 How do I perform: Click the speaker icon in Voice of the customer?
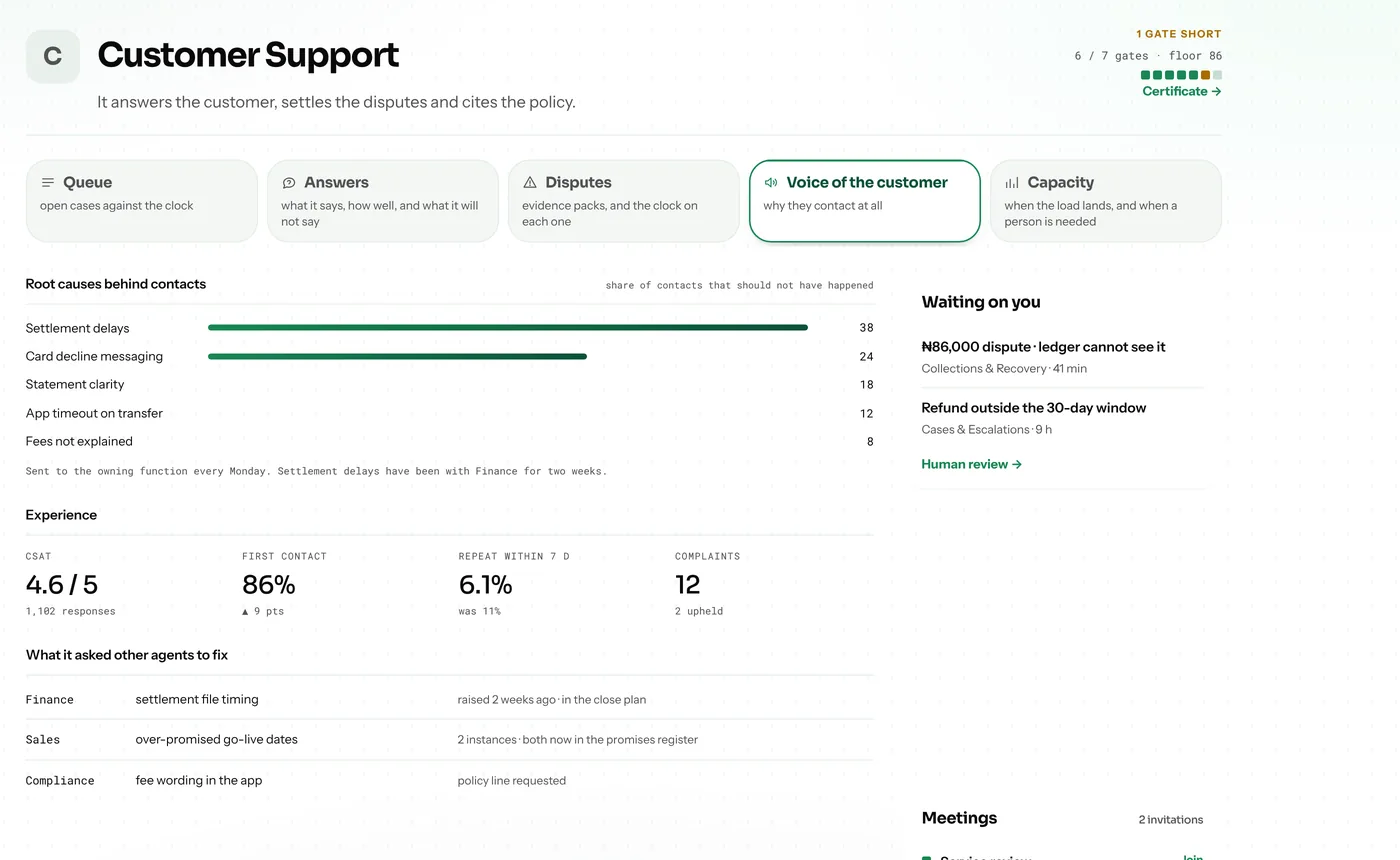pos(771,183)
